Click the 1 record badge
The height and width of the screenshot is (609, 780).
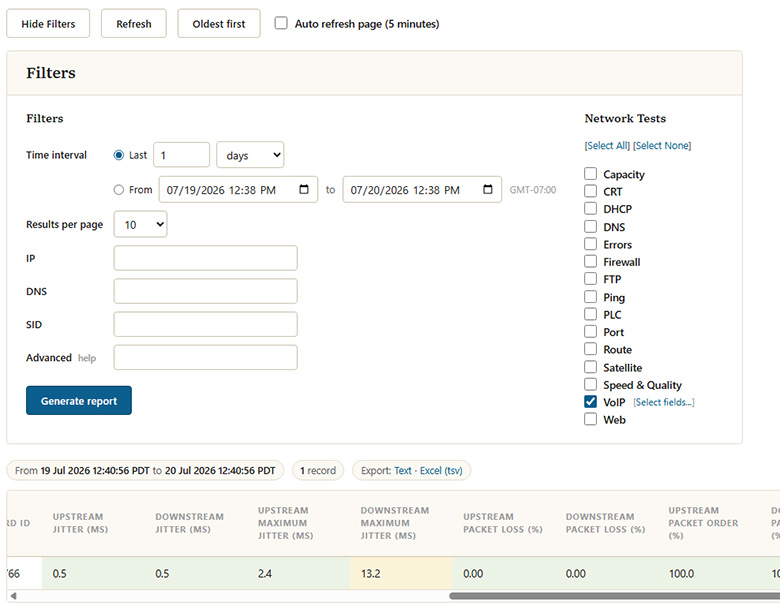pyautogui.click(x=318, y=471)
